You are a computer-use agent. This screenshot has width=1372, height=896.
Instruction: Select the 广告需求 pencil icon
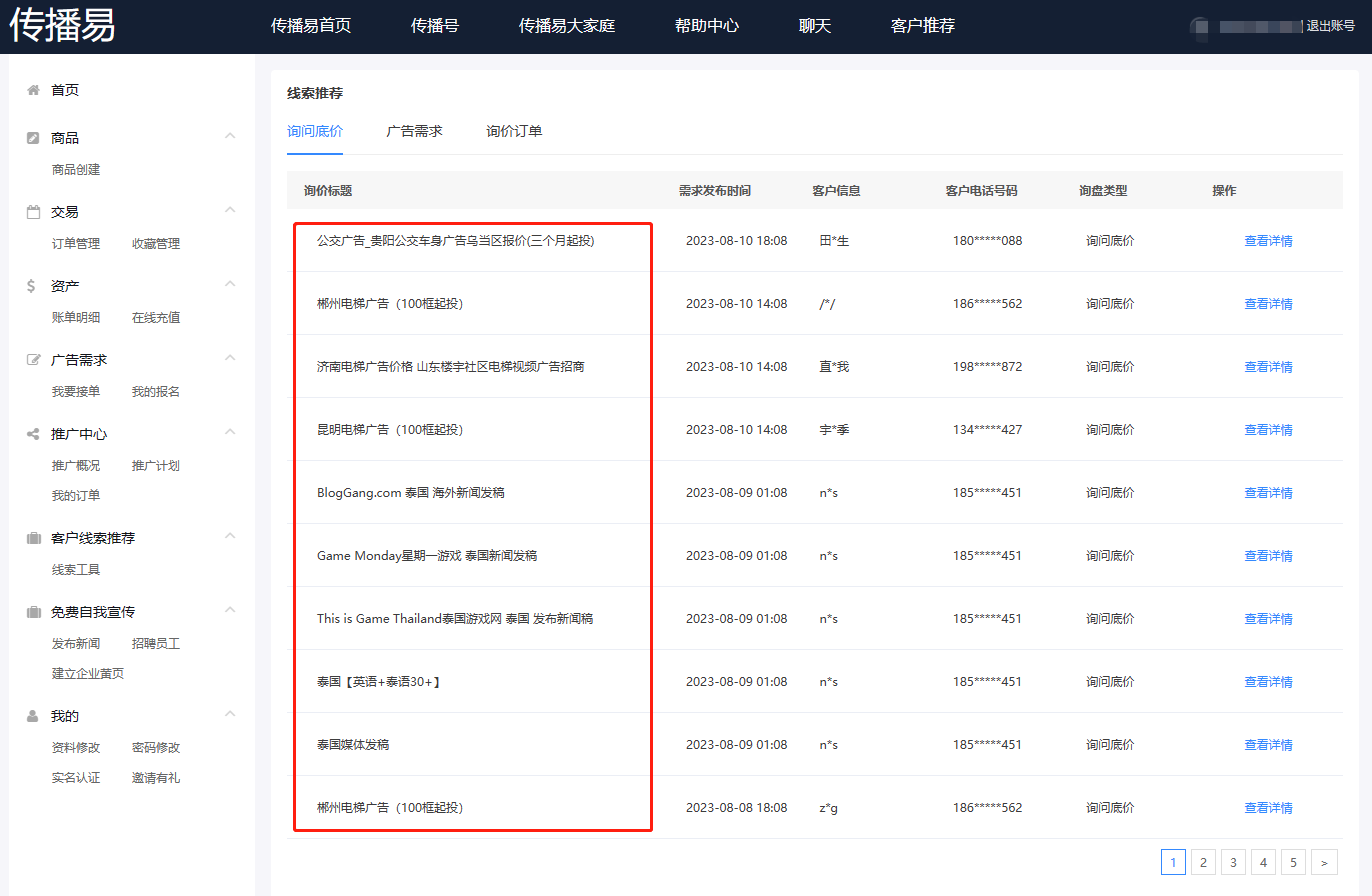[x=35, y=358]
